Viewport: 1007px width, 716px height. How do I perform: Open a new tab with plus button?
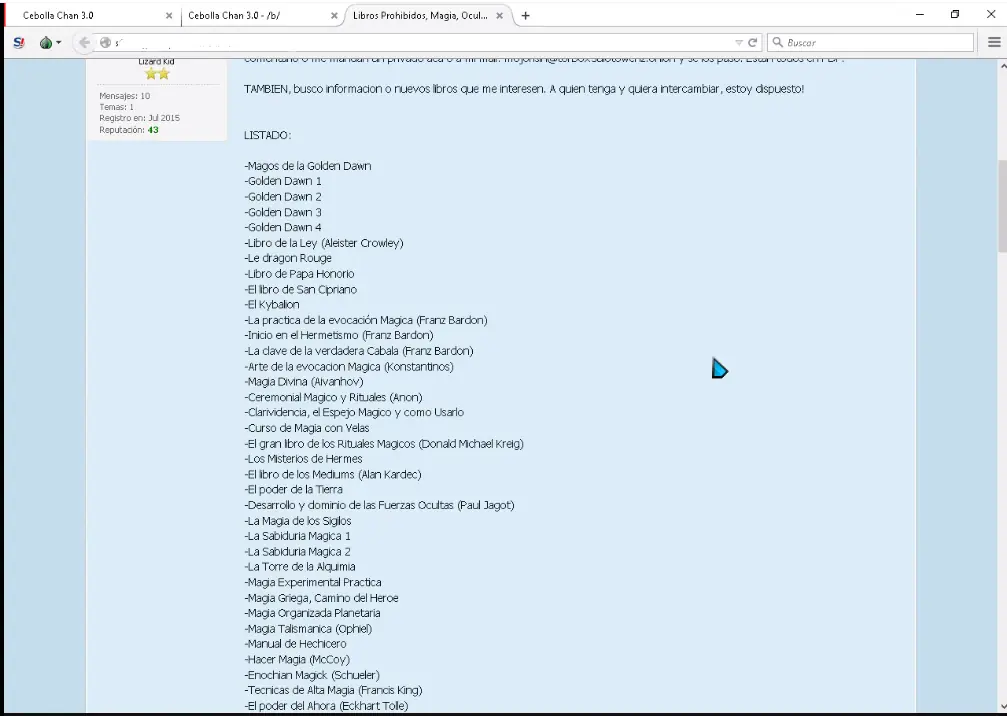525,15
